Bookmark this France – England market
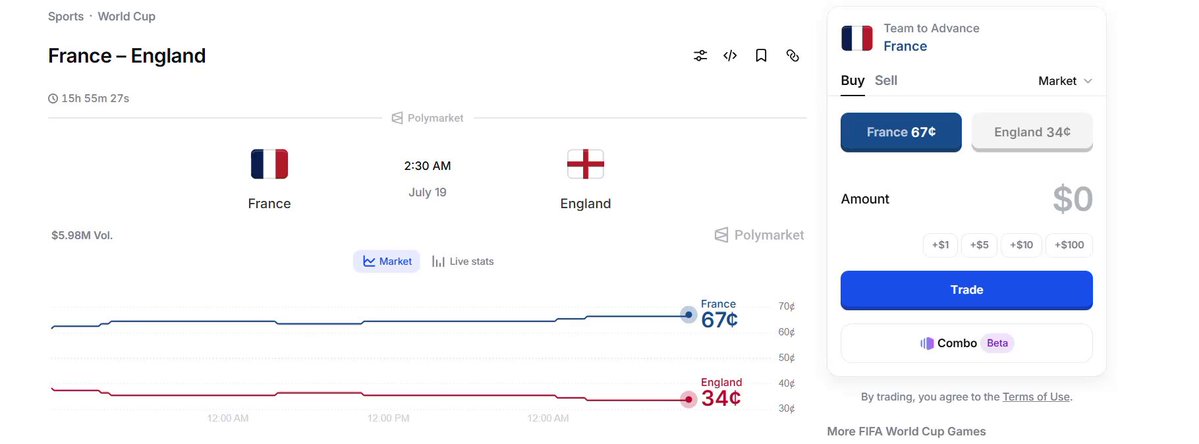This screenshot has width=1199, height=444. pyautogui.click(x=761, y=56)
